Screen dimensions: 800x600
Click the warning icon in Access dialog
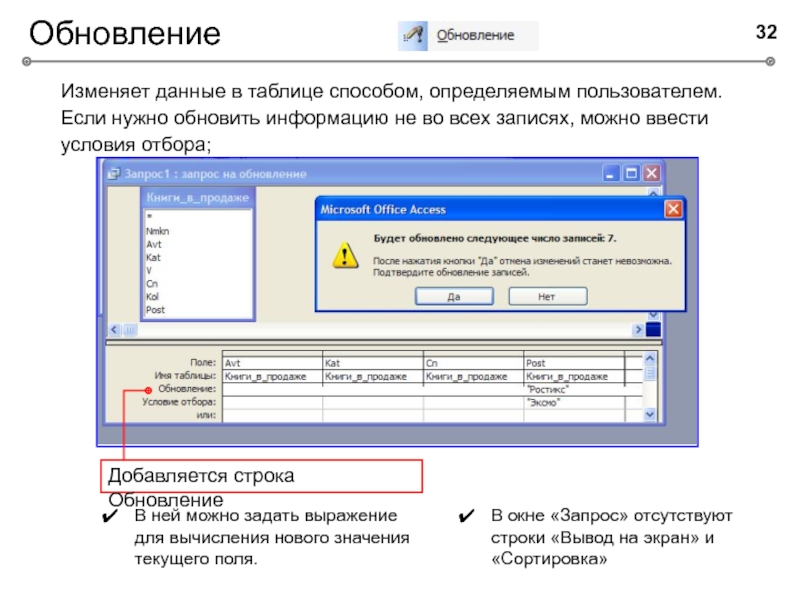pos(345,255)
